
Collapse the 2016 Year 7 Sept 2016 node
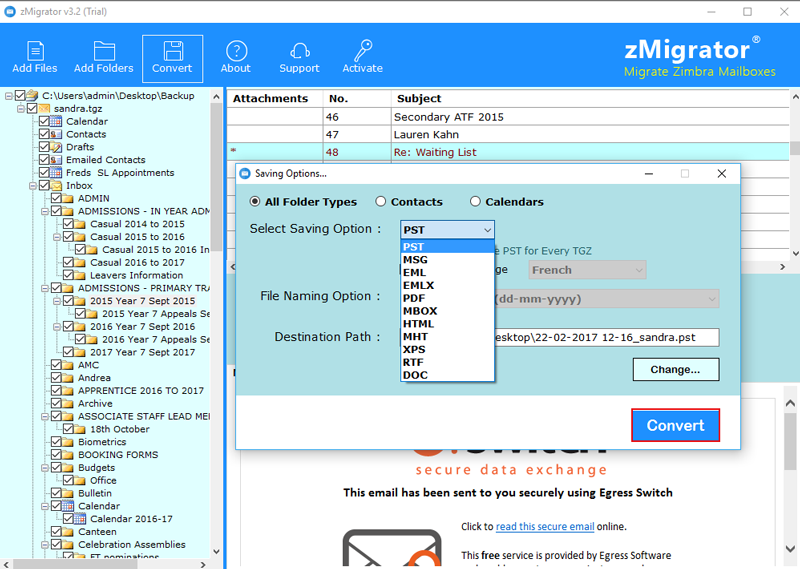(57, 327)
